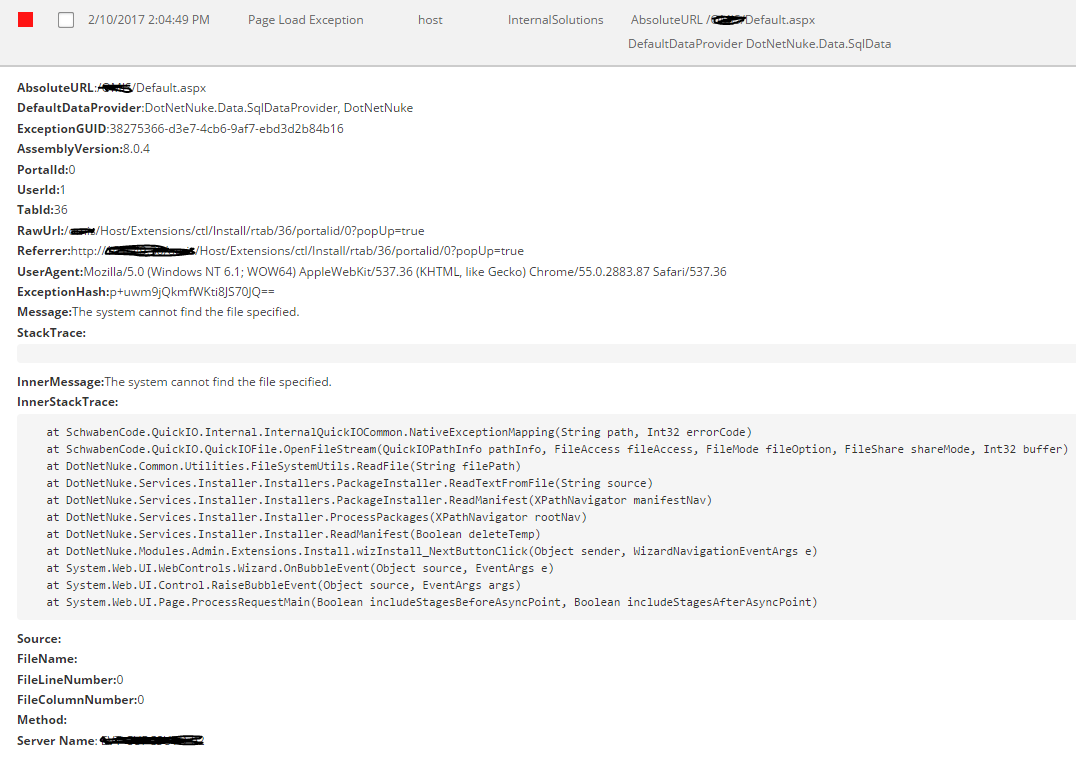Select the 'Page Load Exception' log type text
The height and width of the screenshot is (763, 1076).
pos(305,20)
